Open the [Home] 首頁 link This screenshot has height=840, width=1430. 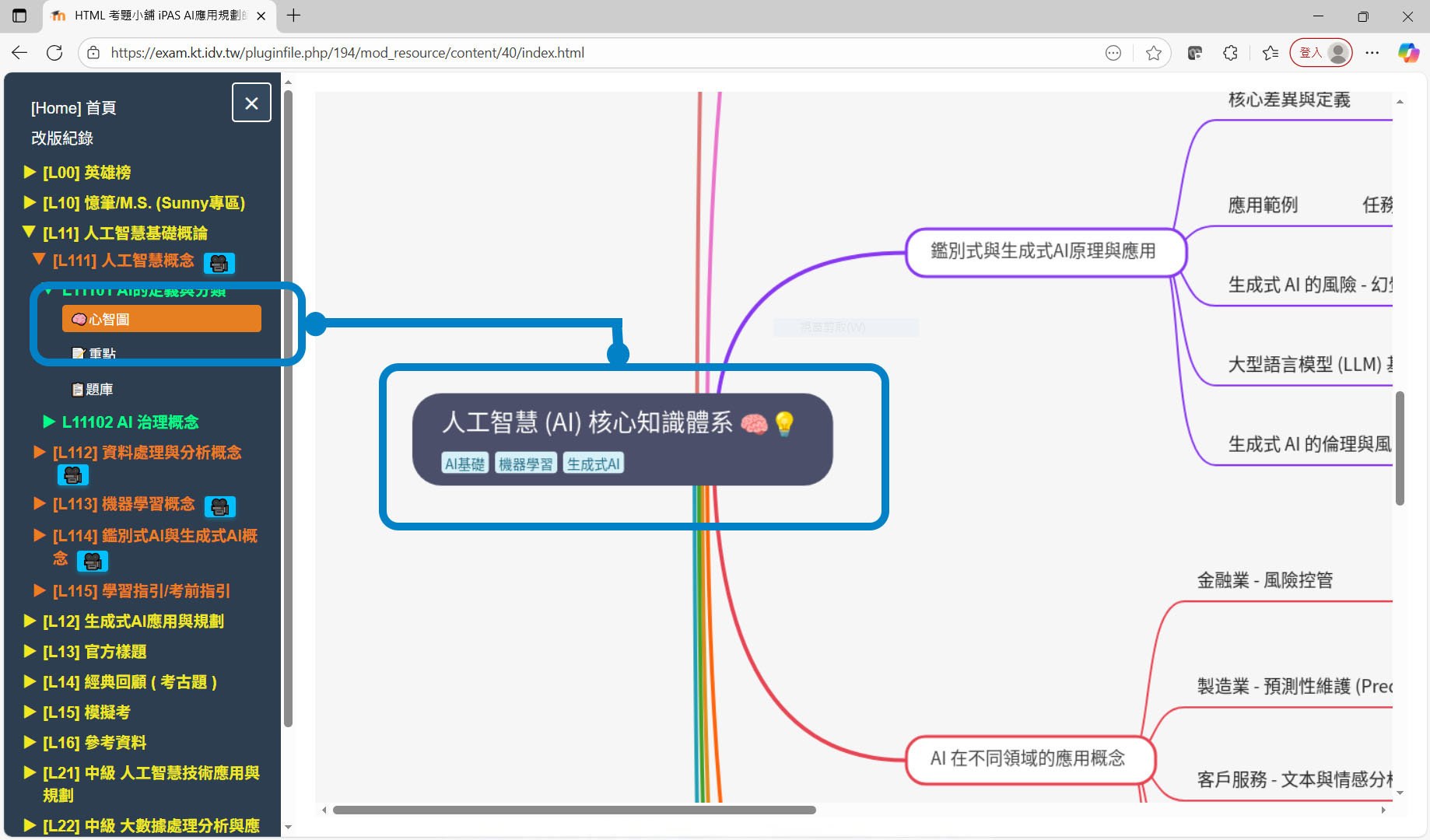coord(73,108)
